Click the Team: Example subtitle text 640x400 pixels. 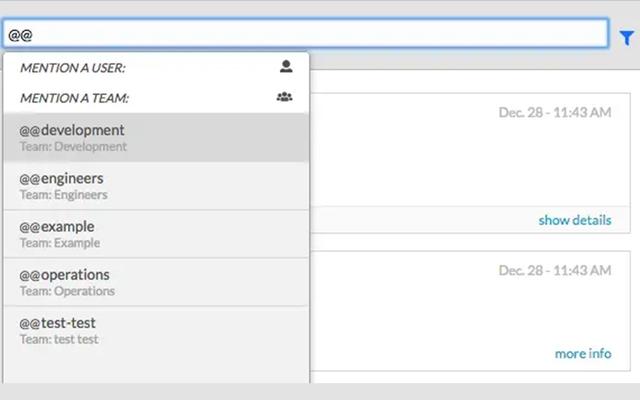60,243
